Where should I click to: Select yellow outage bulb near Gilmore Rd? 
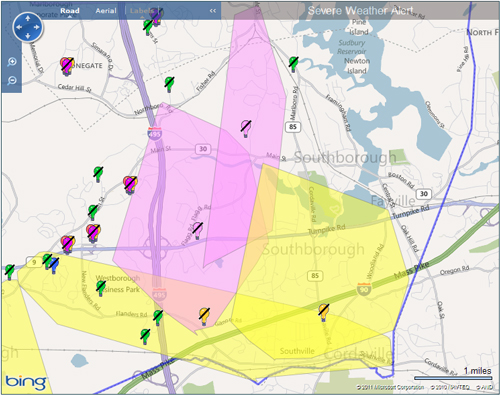(x=204, y=316)
